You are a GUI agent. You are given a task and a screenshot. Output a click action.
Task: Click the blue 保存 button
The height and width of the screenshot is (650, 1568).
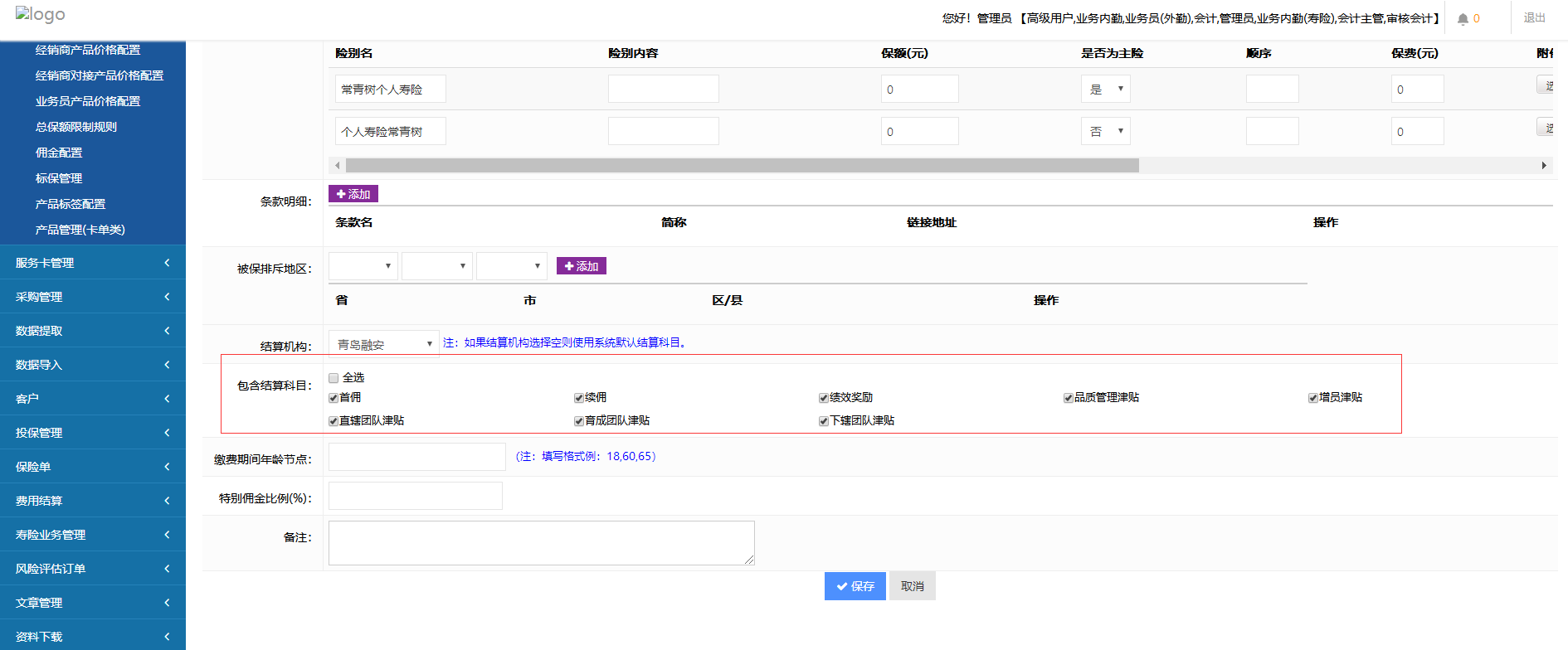tap(855, 586)
